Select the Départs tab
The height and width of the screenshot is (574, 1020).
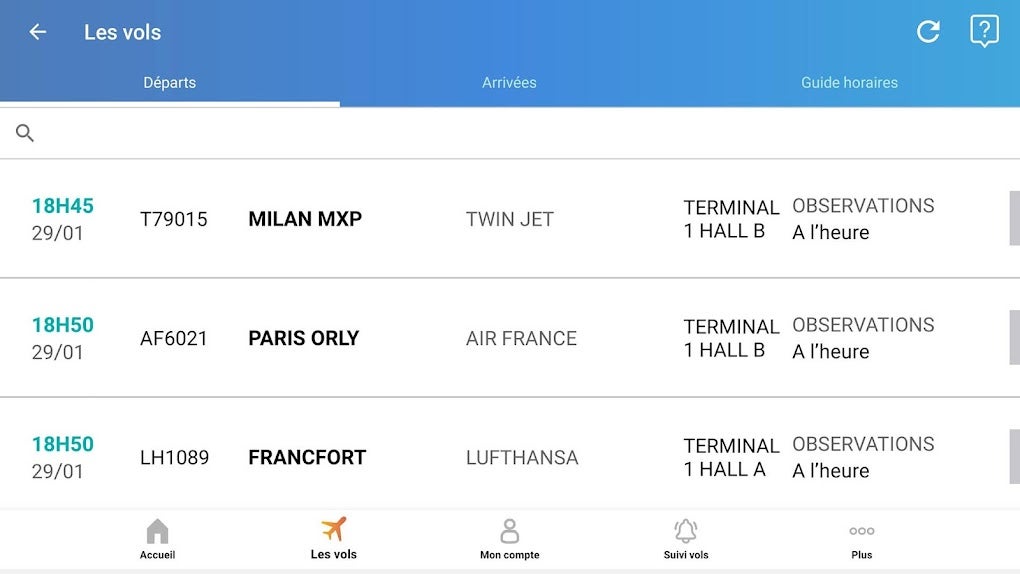170,83
